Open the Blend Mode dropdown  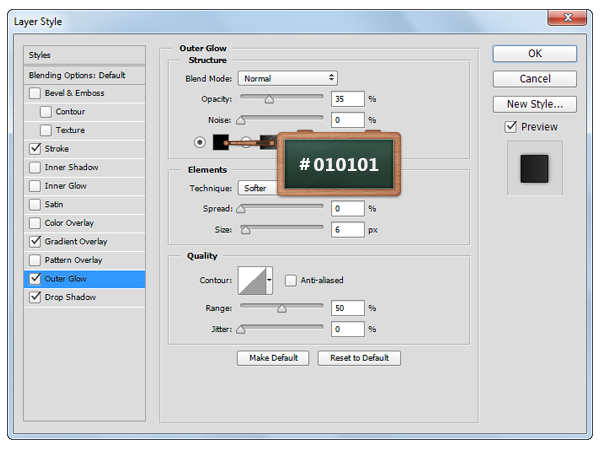point(287,78)
